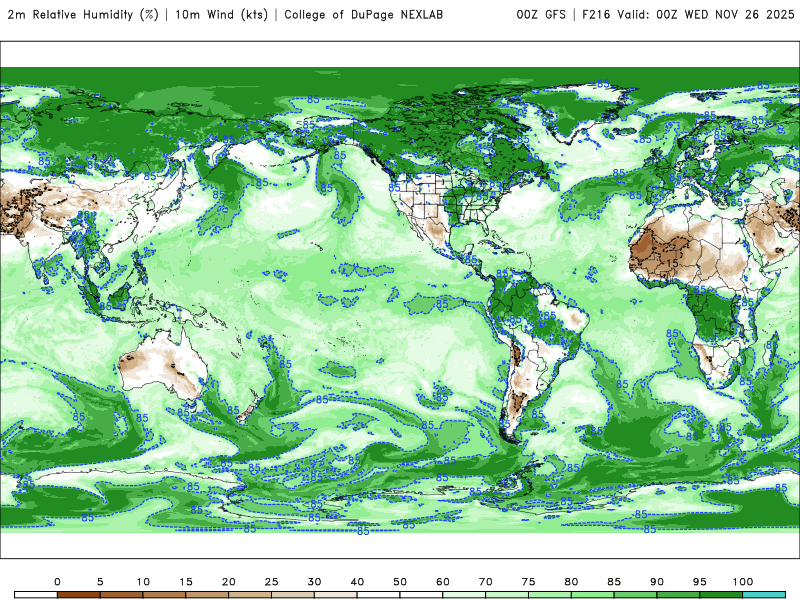Screen dimensions: 800x600
Task: Click the "10m Wind (kts)" header text
Action: [221, 14]
